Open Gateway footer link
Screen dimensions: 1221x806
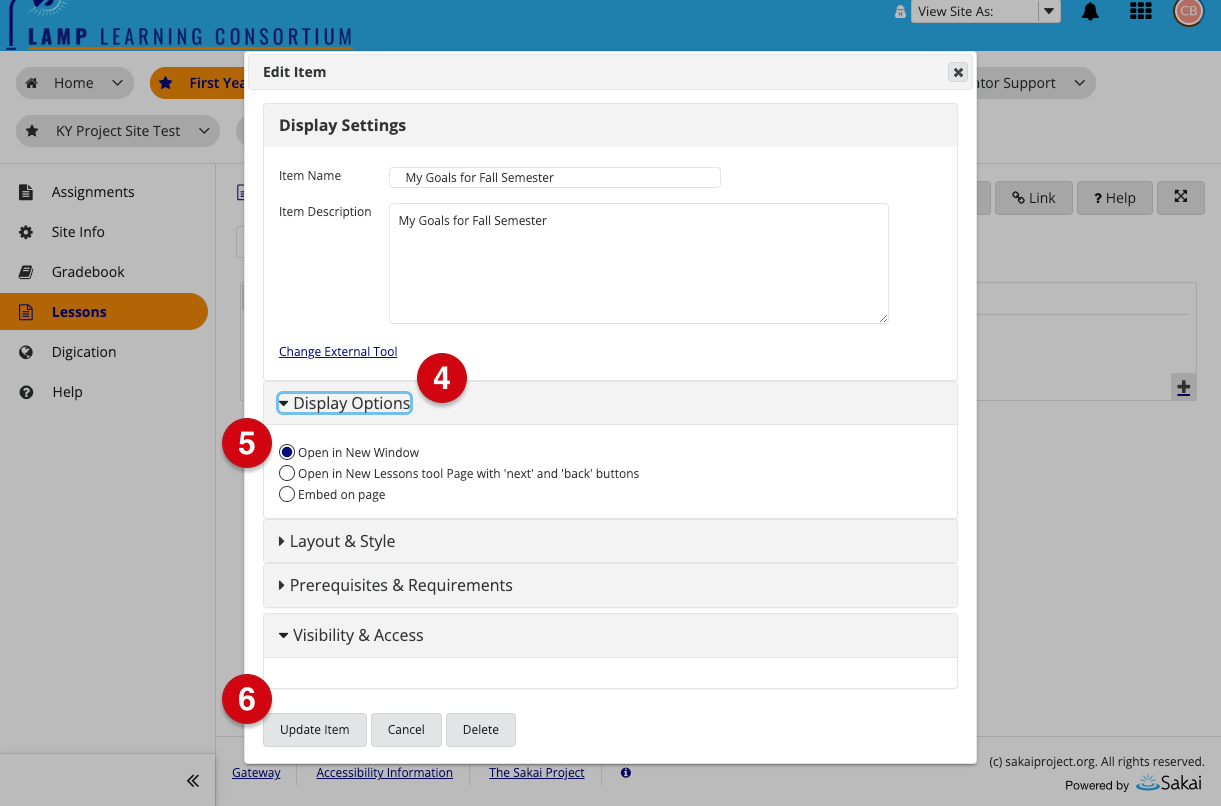point(256,773)
